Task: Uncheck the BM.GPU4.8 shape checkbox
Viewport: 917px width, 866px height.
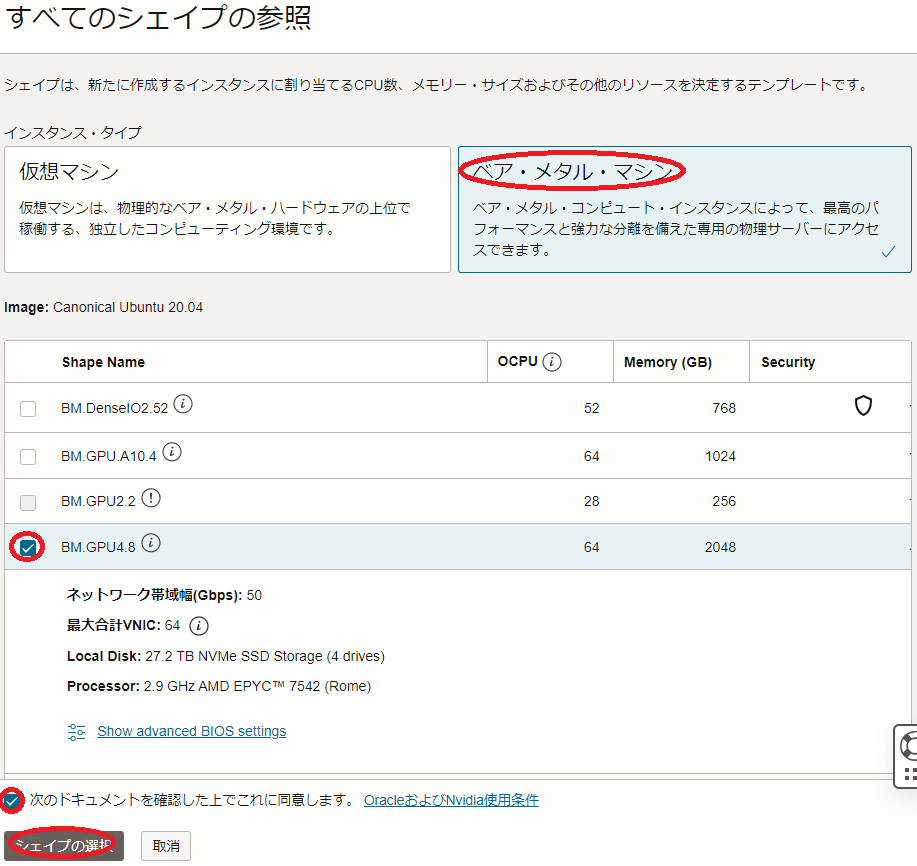Action: tap(28, 547)
